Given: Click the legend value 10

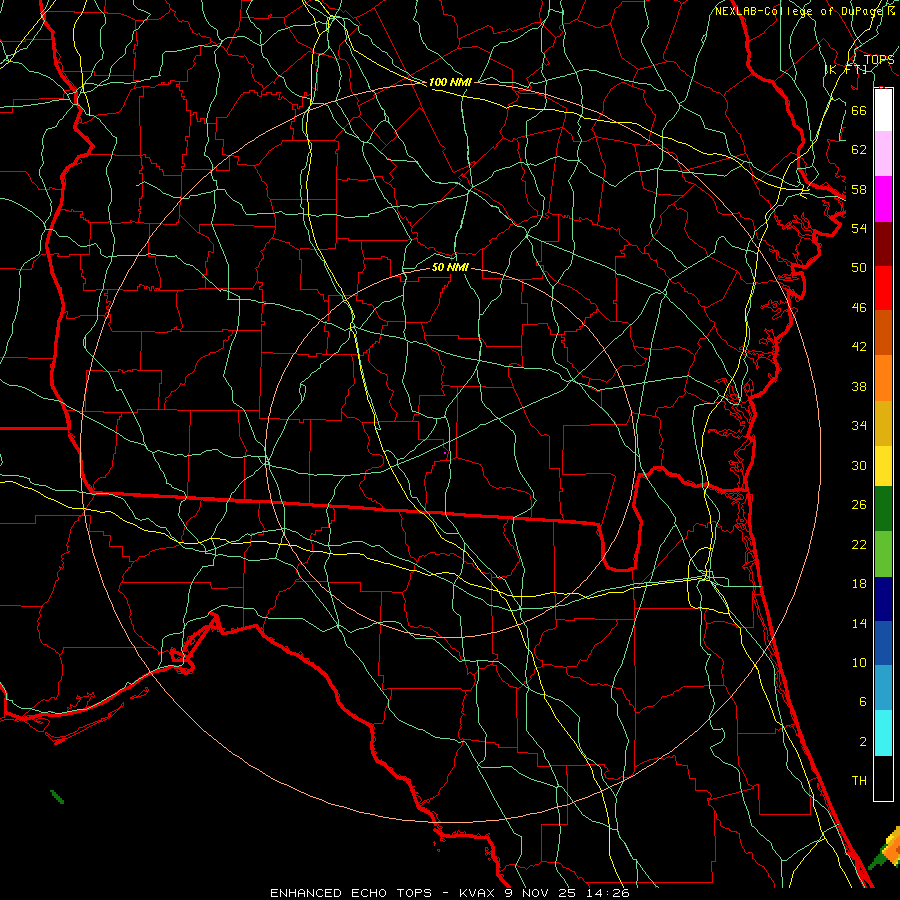Looking at the screenshot, I should point(859,663).
